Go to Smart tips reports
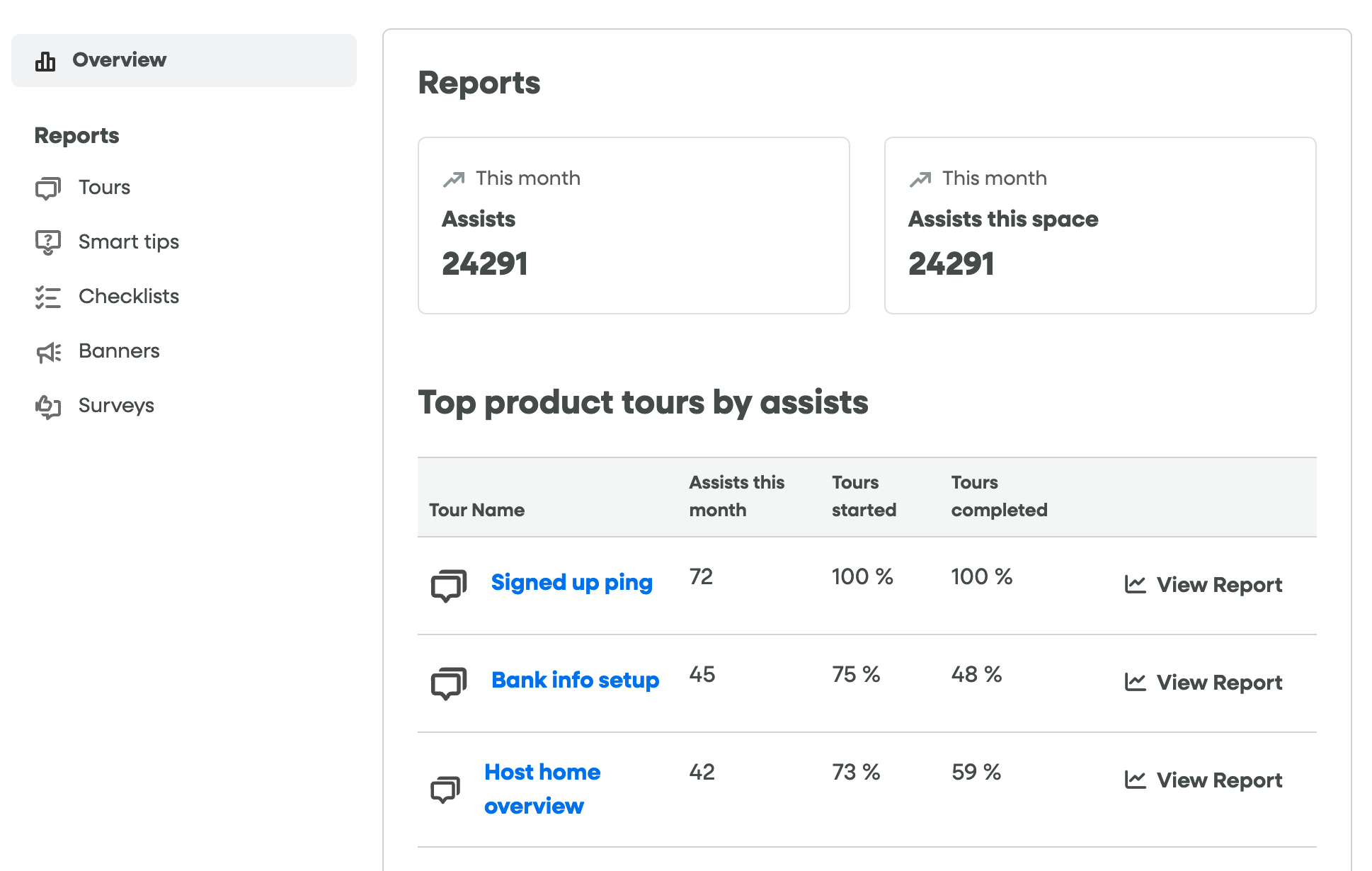Screen dimensions: 1372x871 pyautogui.click(x=128, y=242)
